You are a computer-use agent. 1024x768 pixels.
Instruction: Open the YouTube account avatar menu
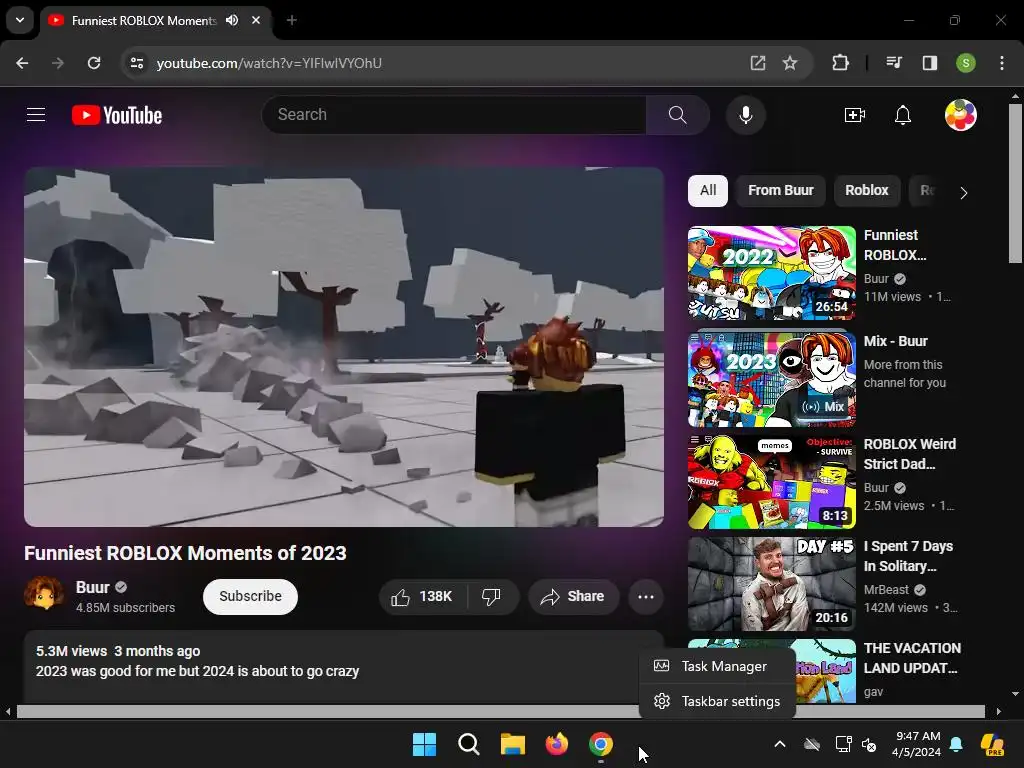[x=961, y=115]
